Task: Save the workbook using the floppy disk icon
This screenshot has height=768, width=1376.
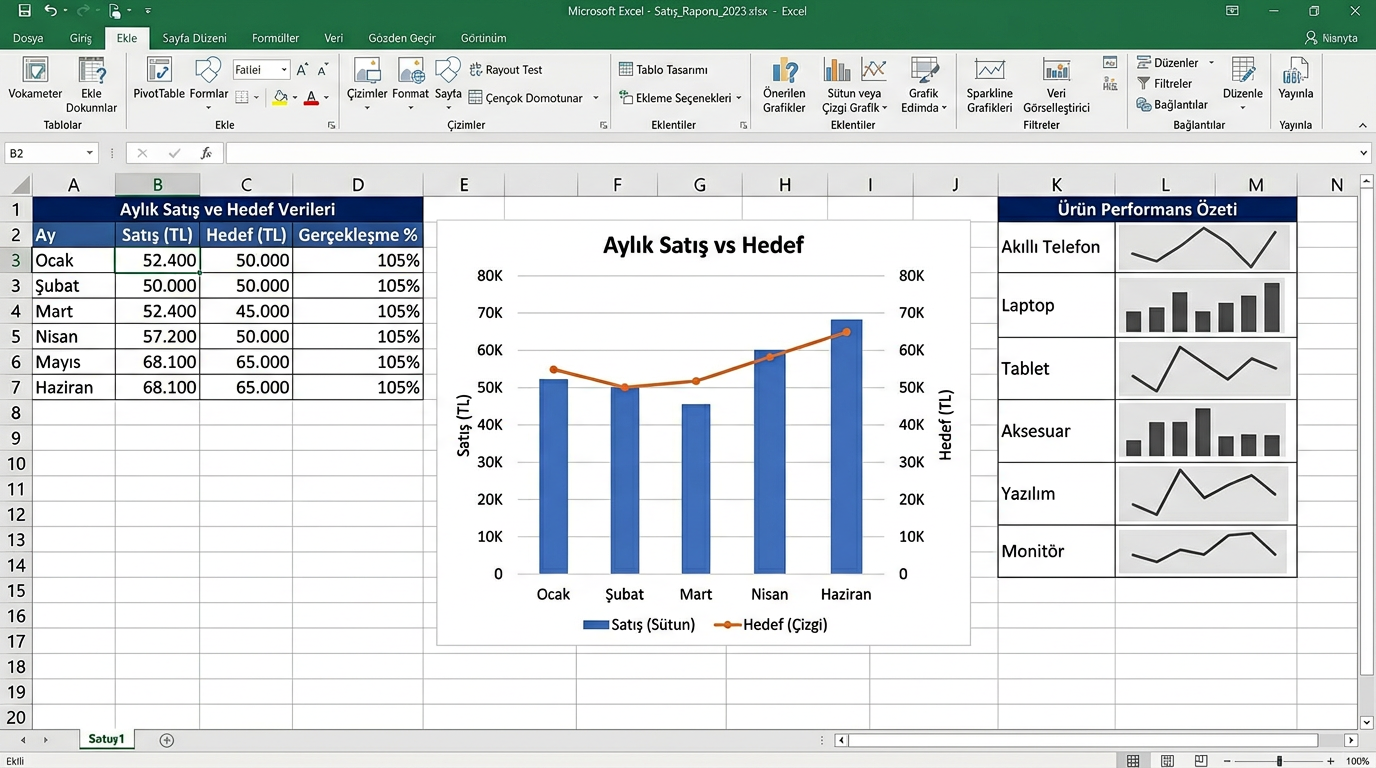Action: (24, 11)
